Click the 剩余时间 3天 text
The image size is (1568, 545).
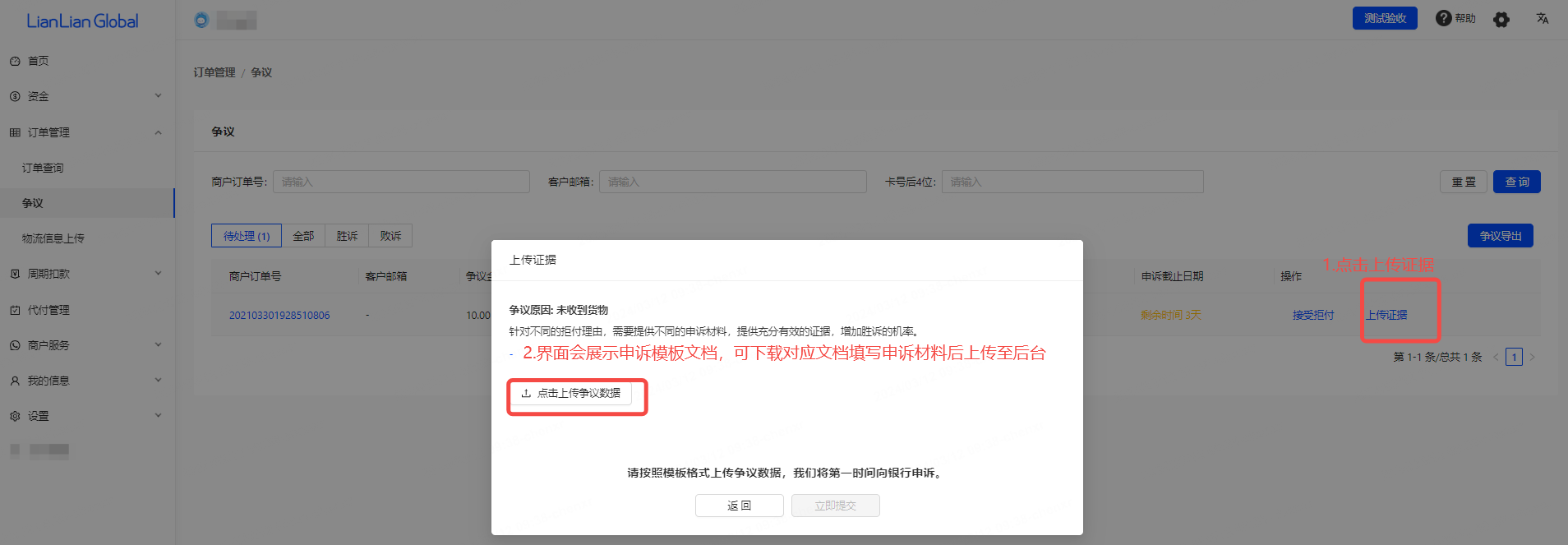point(1170,315)
